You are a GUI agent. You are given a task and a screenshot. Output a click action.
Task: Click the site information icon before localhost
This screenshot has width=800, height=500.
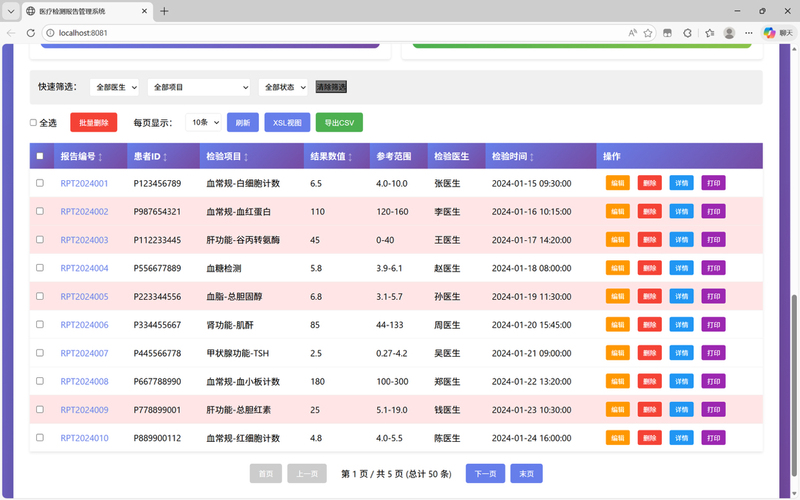tap(50, 32)
